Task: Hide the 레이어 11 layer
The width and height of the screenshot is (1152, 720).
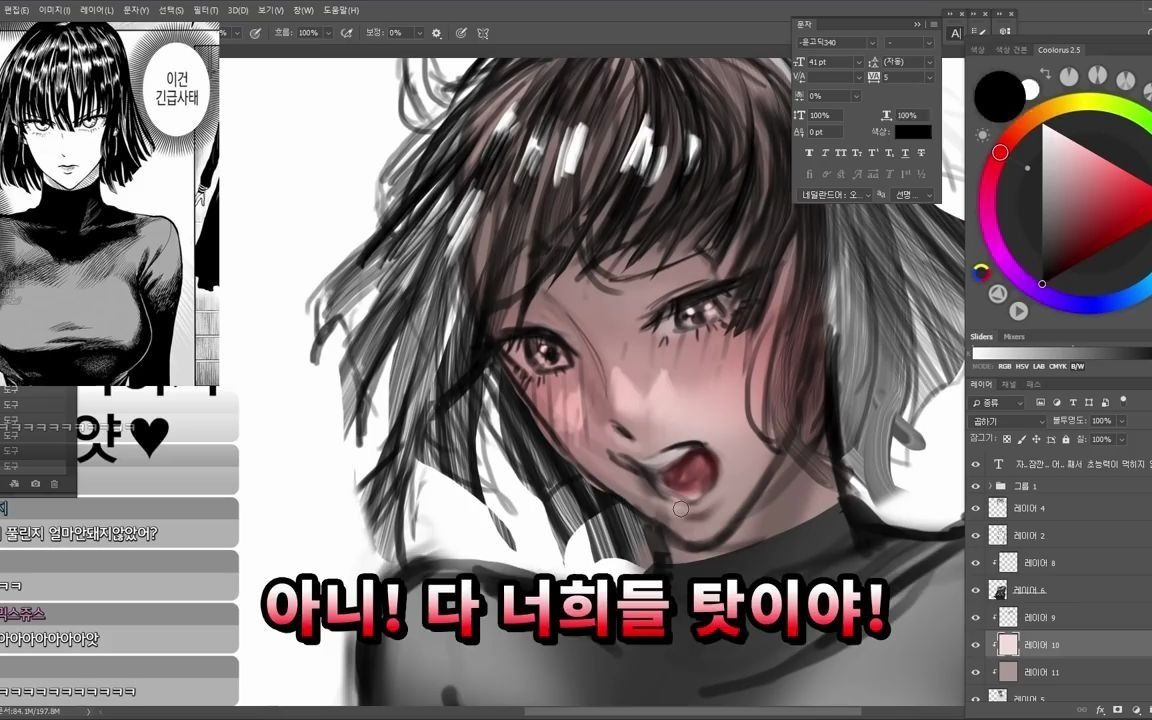Action: pyautogui.click(x=976, y=672)
